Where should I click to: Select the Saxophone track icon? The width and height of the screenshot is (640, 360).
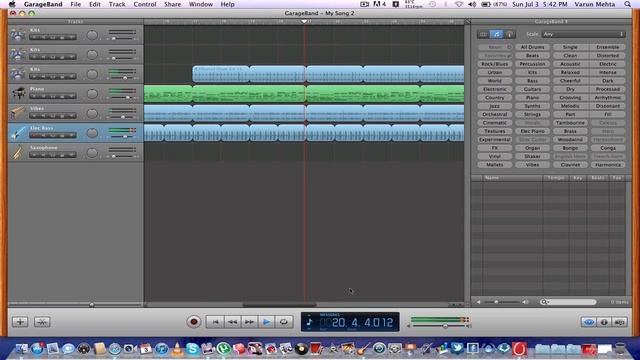(18, 152)
